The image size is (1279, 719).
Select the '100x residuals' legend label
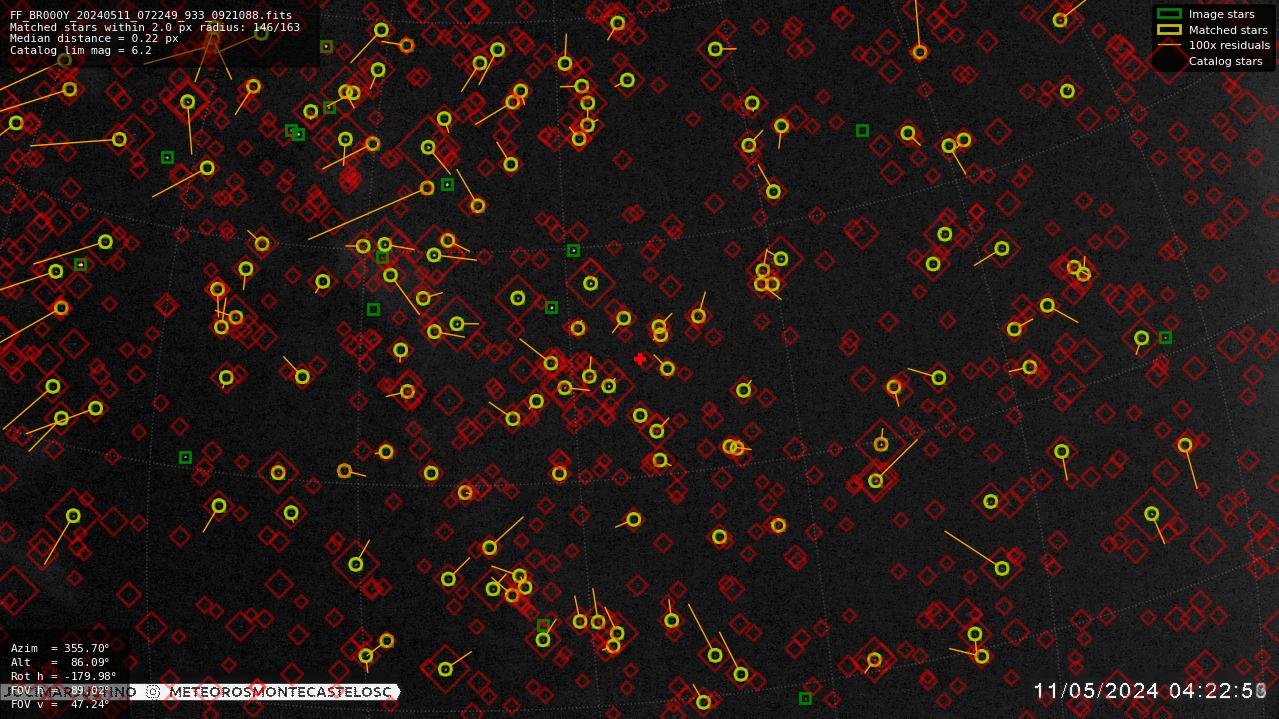1229,45
